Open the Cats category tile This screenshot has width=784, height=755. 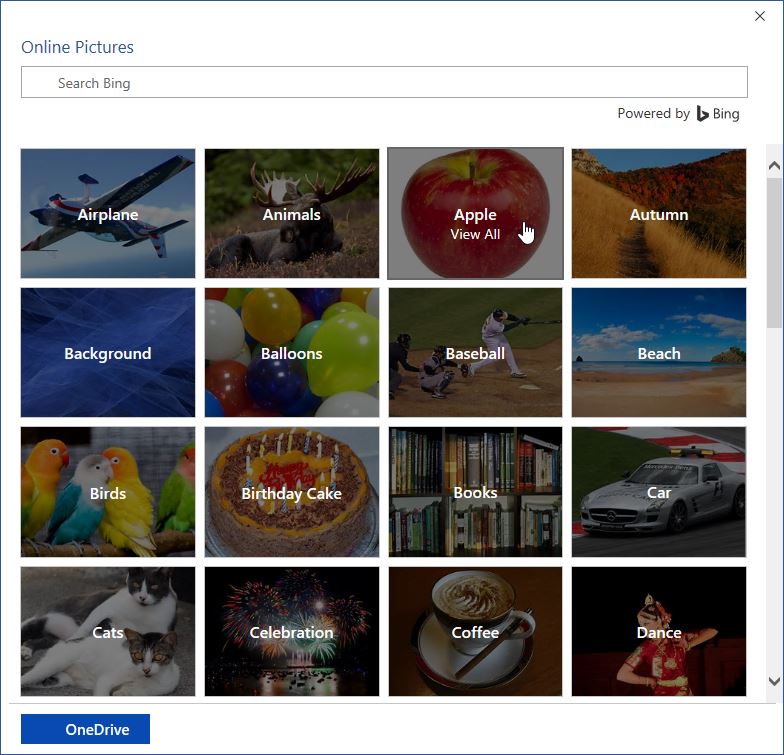click(108, 632)
